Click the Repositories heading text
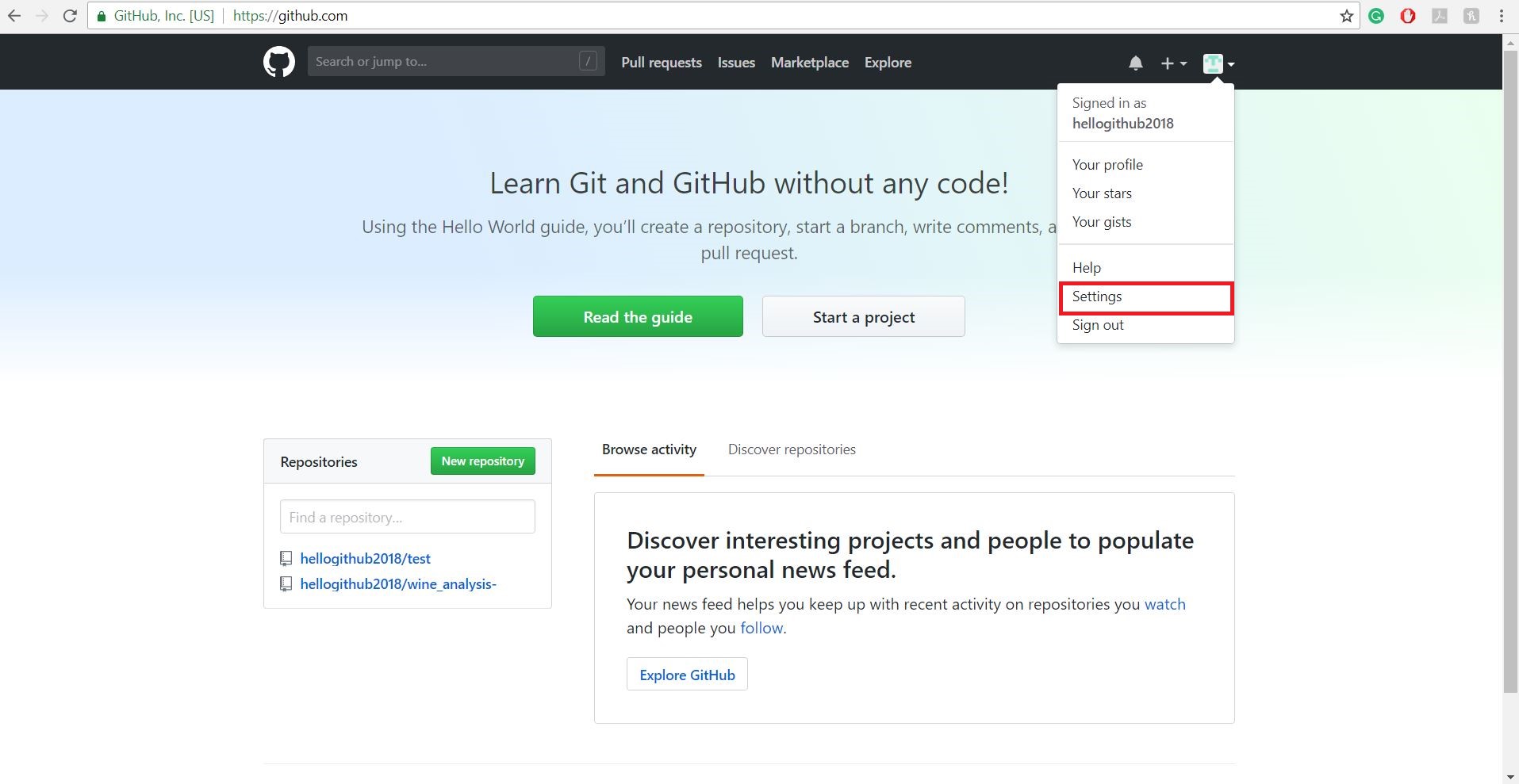The image size is (1519, 784). pyautogui.click(x=319, y=462)
